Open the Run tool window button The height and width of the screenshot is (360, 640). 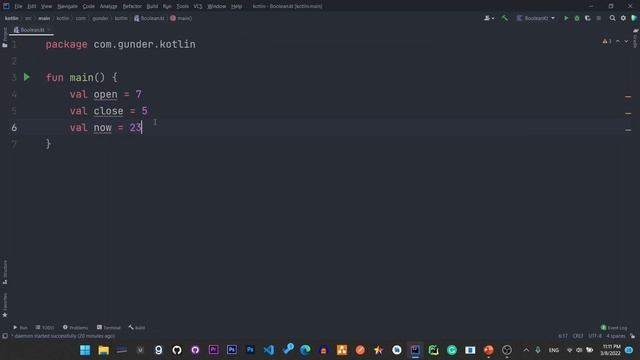(20, 327)
